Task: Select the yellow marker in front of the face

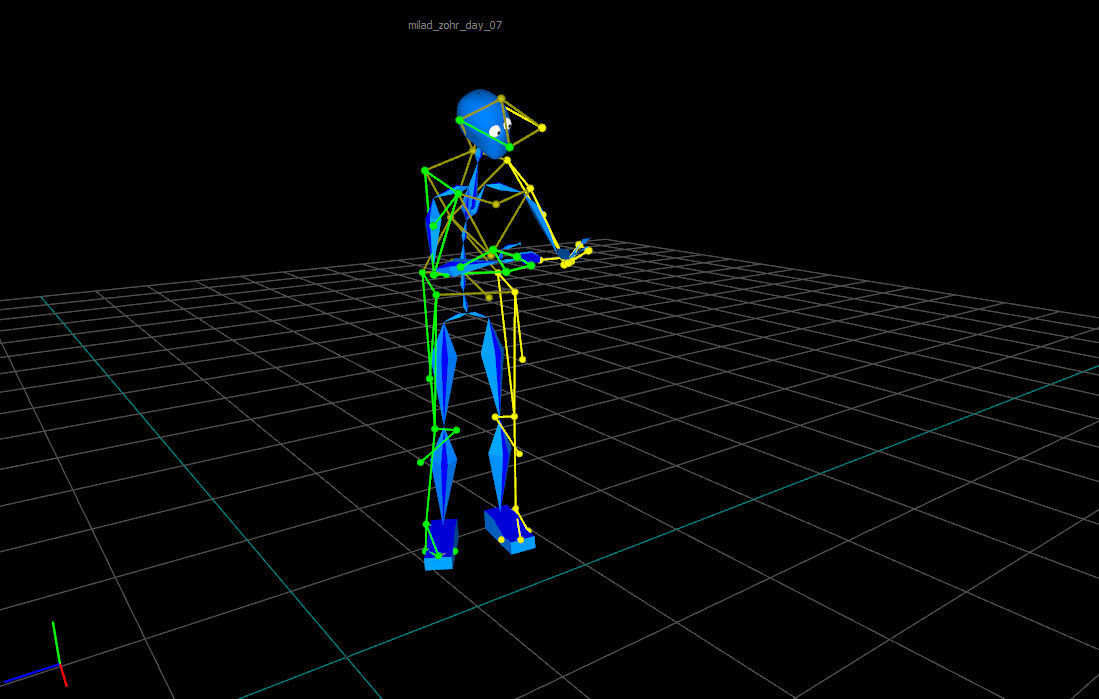Action: coord(542,128)
